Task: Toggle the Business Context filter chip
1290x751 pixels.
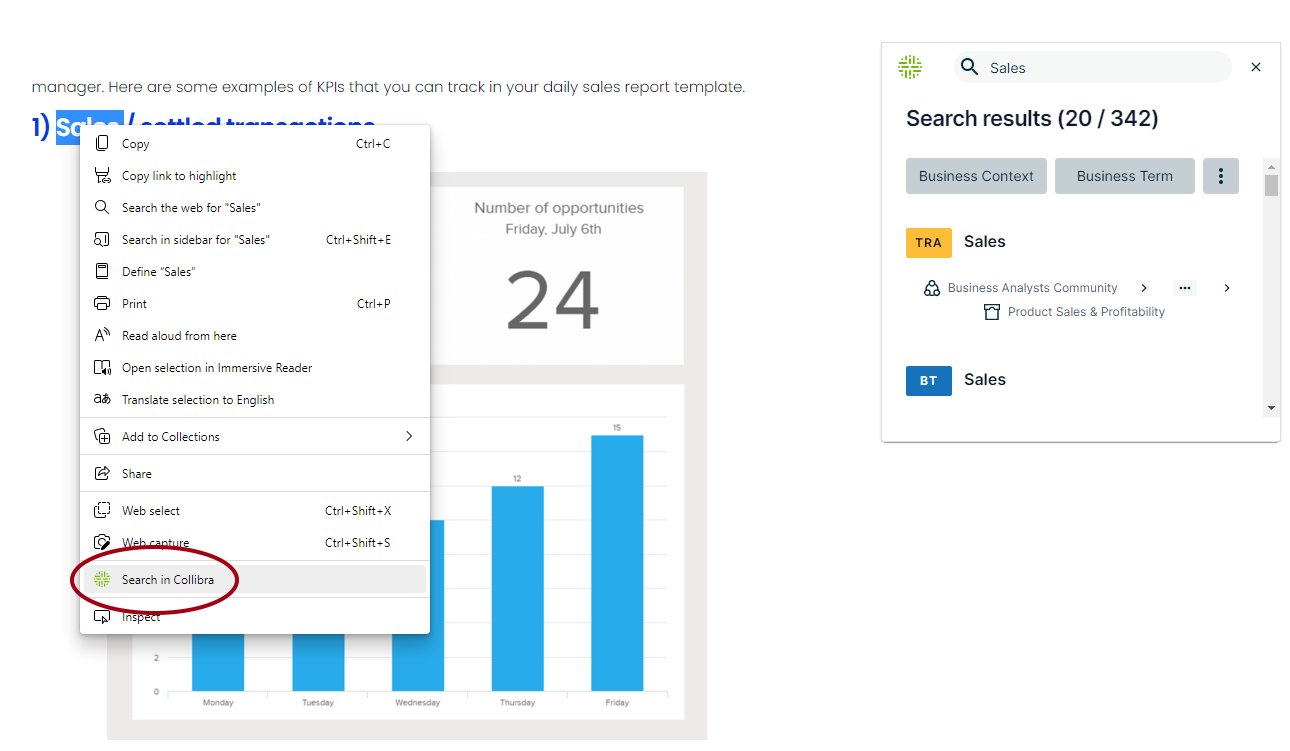Action: [x=976, y=175]
